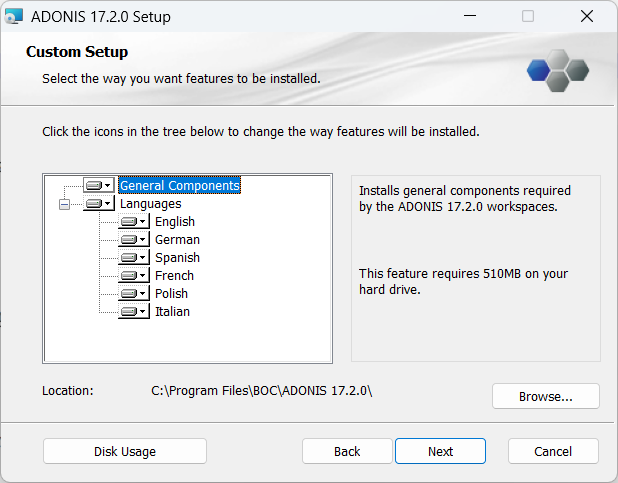Select German in the feature tree
Image resolution: width=618 pixels, height=483 pixels.
(x=177, y=239)
